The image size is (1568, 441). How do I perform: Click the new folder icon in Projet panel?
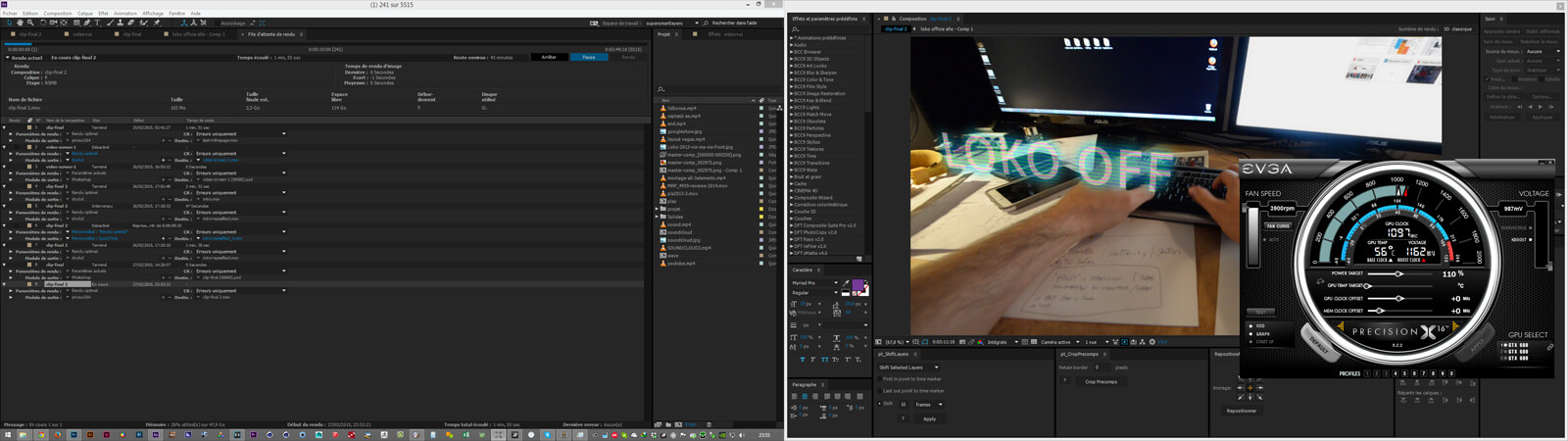(x=668, y=424)
